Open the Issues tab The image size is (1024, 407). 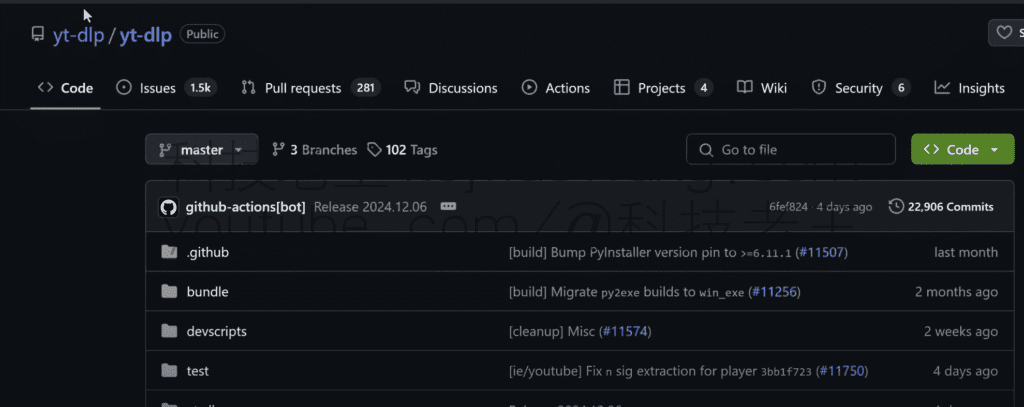pos(165,88)
